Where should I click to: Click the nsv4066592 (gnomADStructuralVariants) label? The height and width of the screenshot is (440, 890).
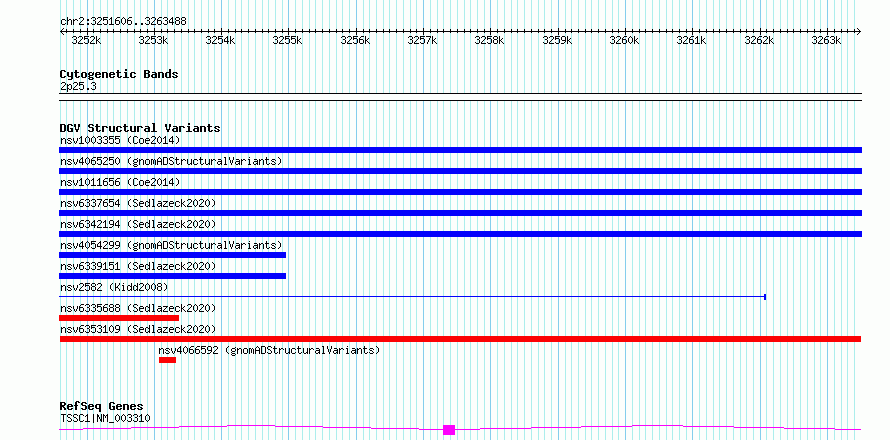(270, 350)
